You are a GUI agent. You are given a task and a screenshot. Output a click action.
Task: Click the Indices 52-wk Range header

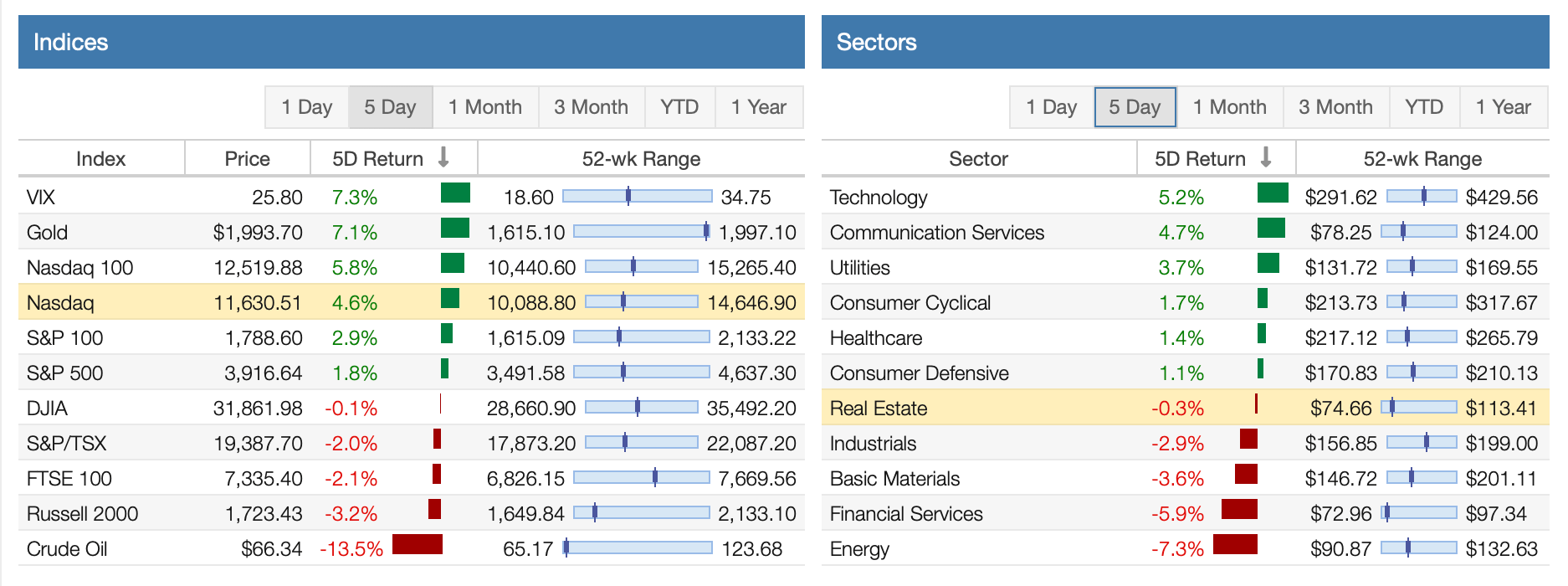(642, 158)
